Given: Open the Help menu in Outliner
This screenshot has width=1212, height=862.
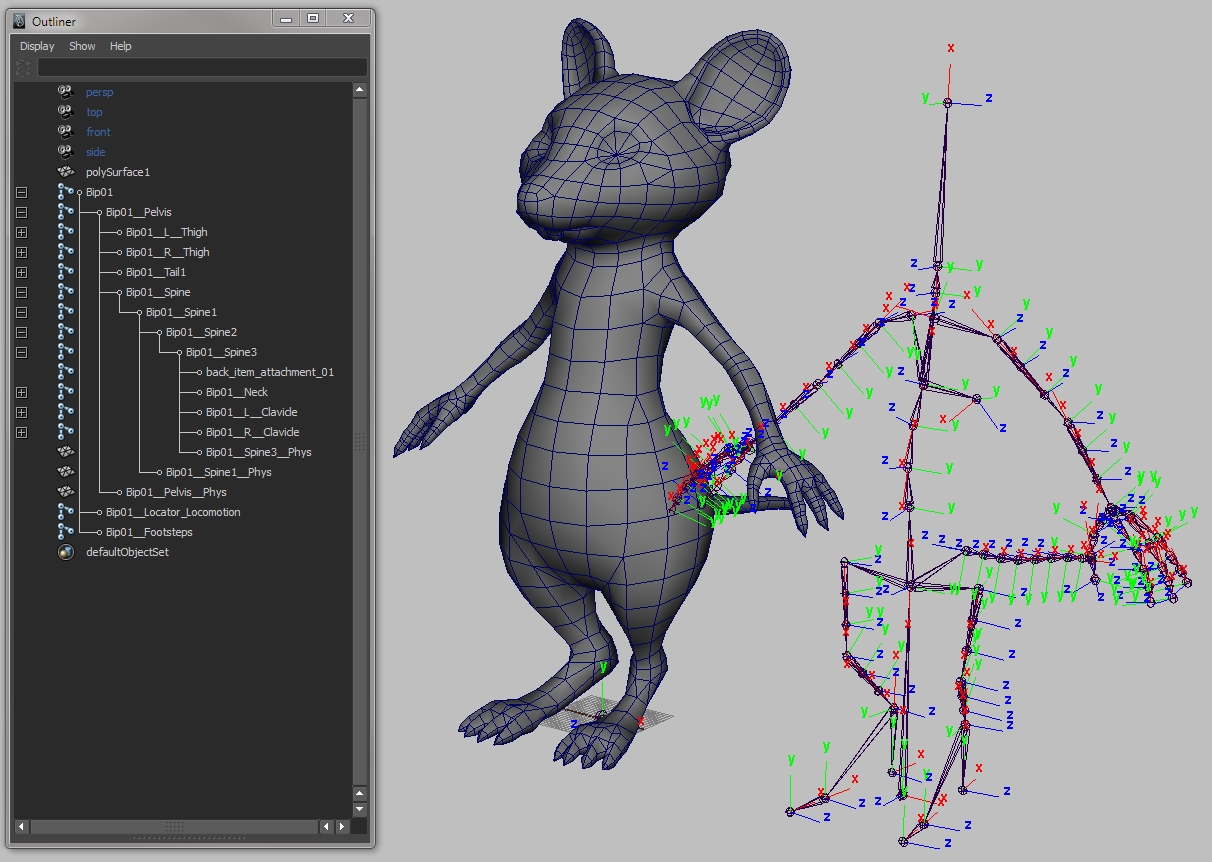Looking at the screenshot, I should 120,46.
